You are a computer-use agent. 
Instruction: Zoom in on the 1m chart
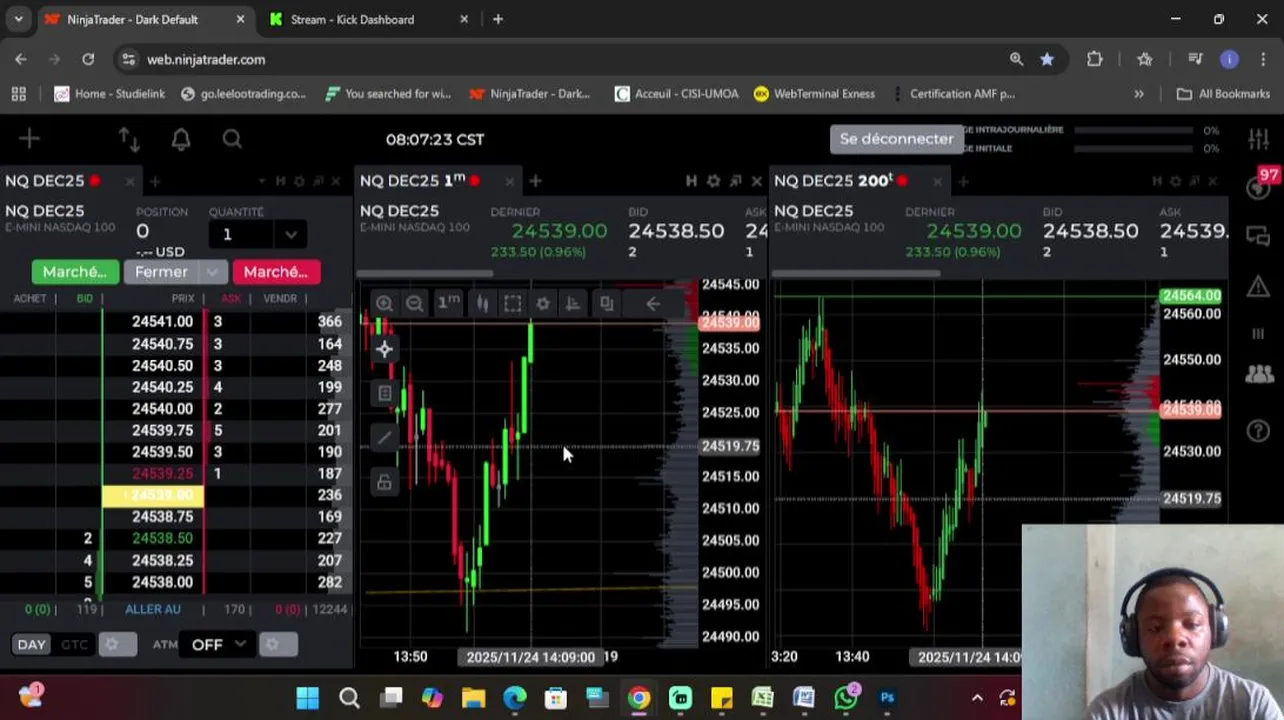[384, 303]
